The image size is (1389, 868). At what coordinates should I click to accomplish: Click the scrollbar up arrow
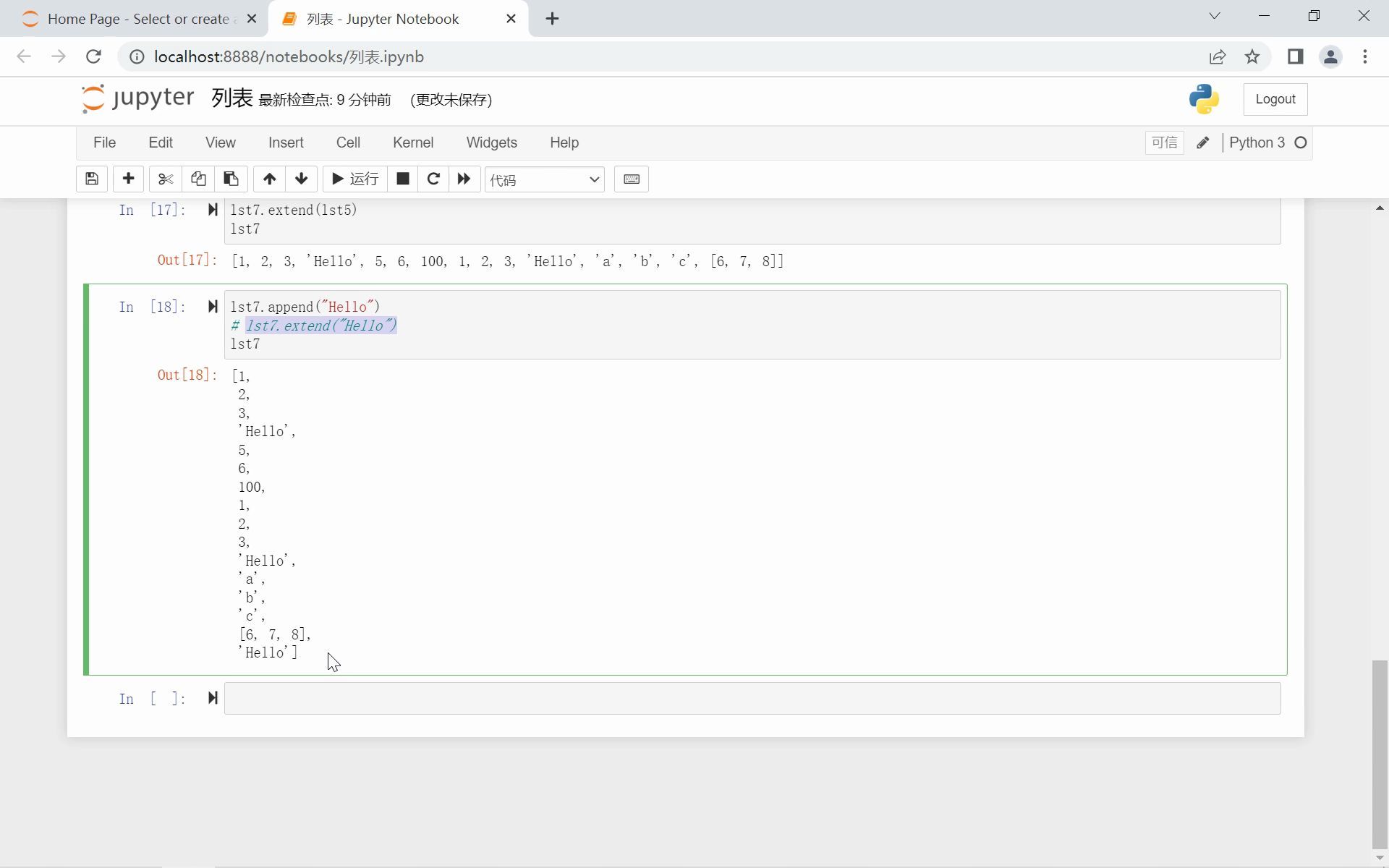tap(1380, 208)
